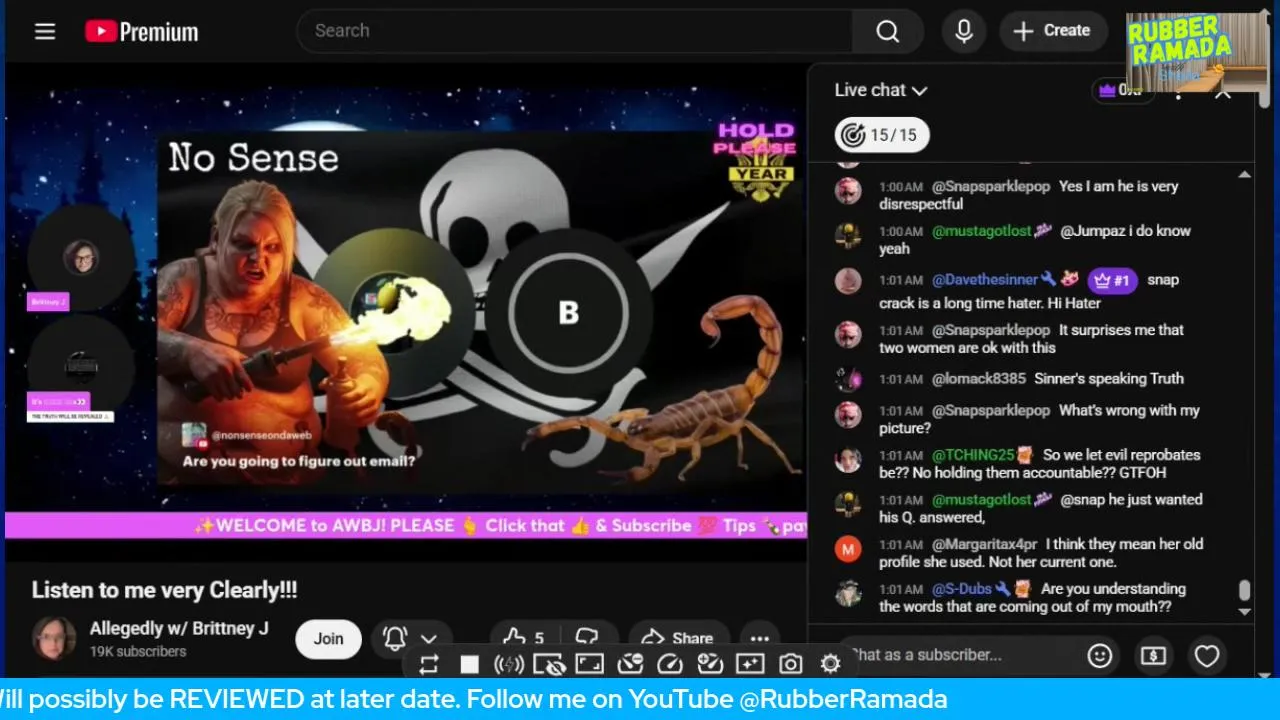Image resolution: width=1280 pixels, height=720 pixels.
Task: Open the hamburger guide menu
Action: (45, 31)
